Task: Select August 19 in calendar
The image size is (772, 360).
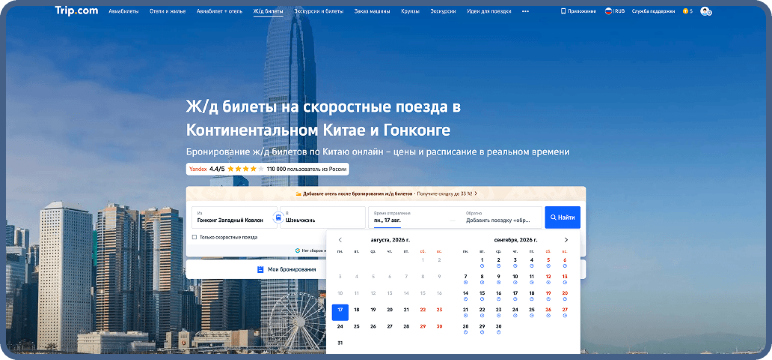Action: [x=373, y=310]
